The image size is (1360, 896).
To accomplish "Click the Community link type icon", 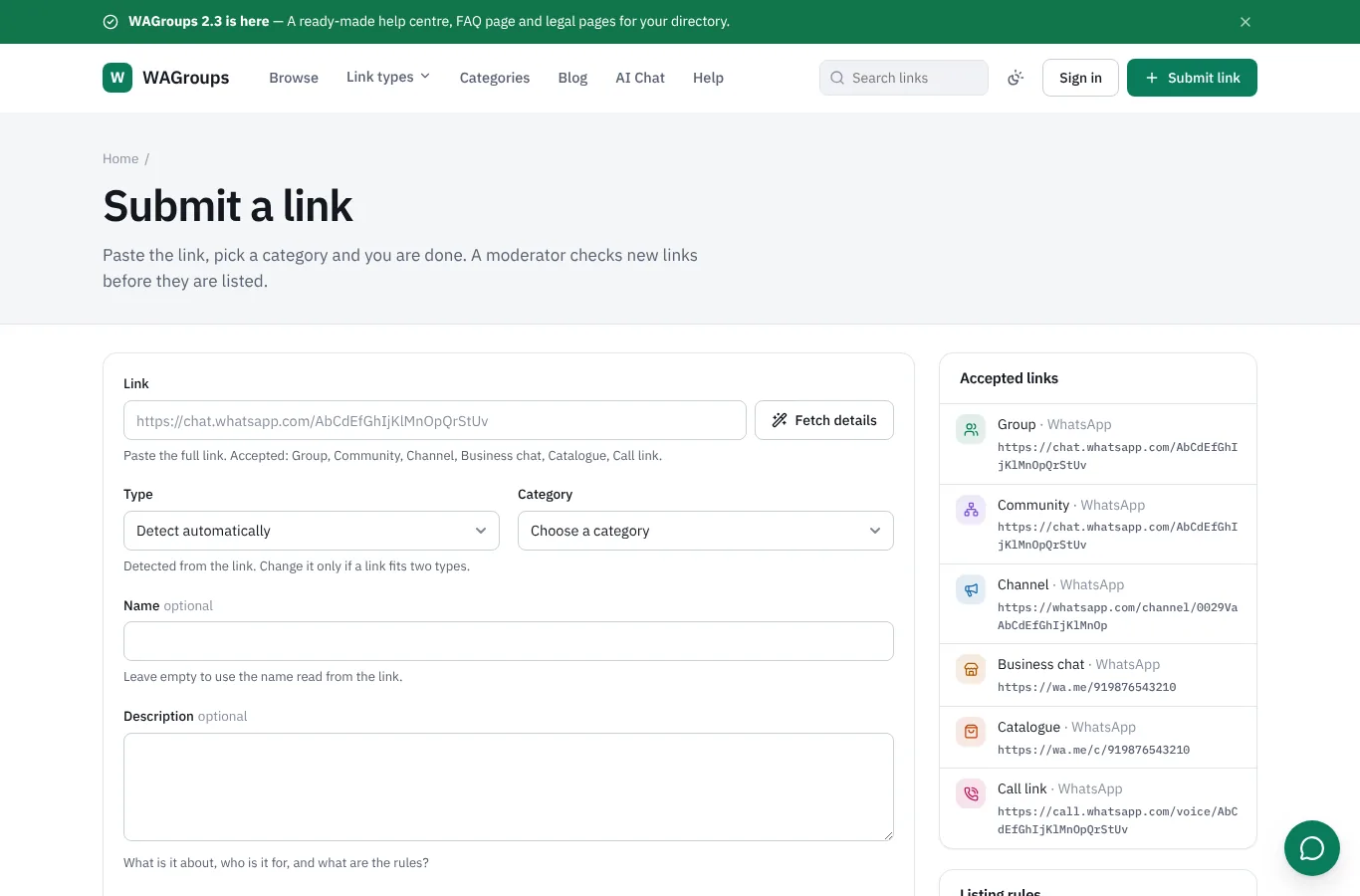I will [x=971, y=511].
